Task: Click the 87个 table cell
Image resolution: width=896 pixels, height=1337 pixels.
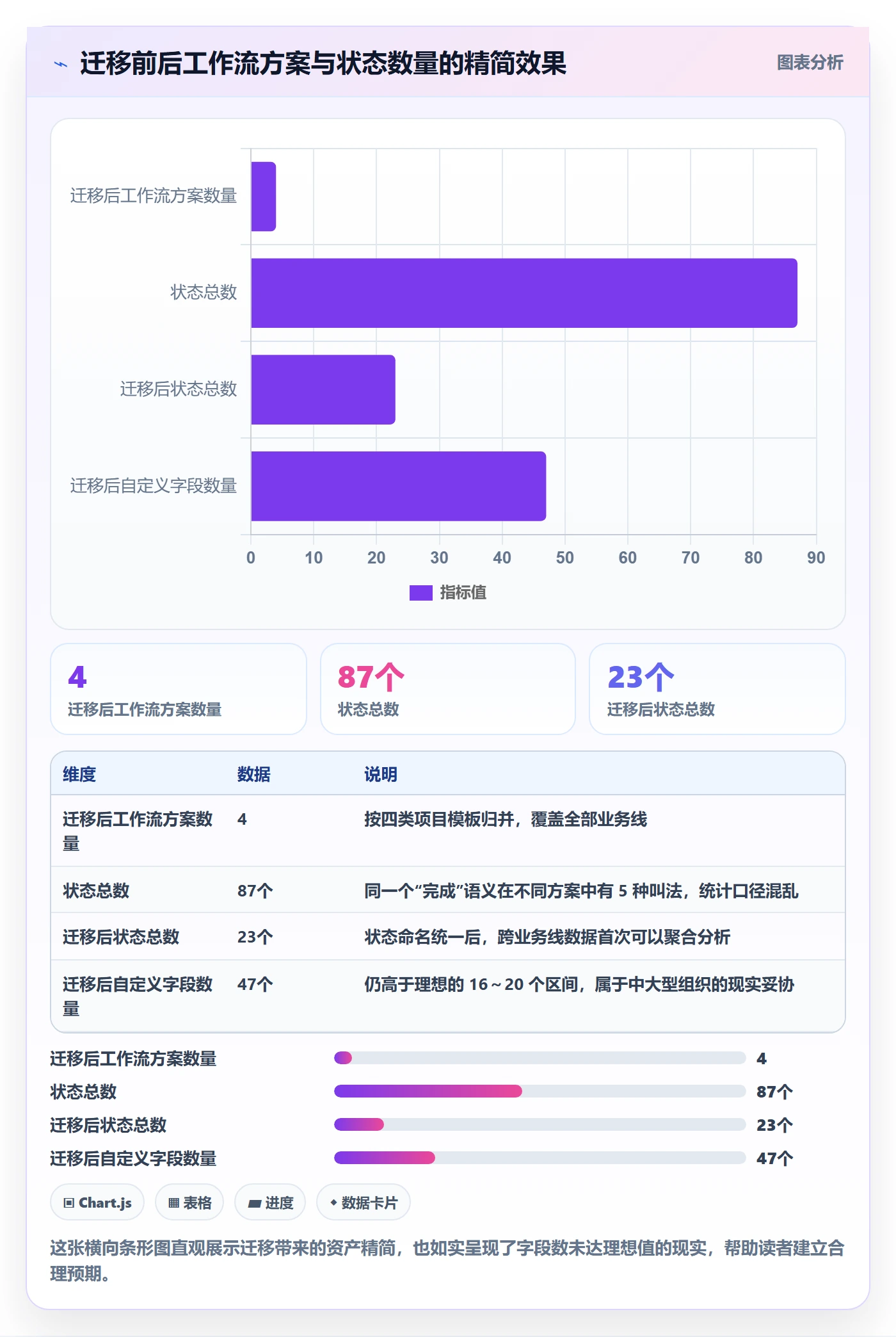Action: [x=255, y=891]
